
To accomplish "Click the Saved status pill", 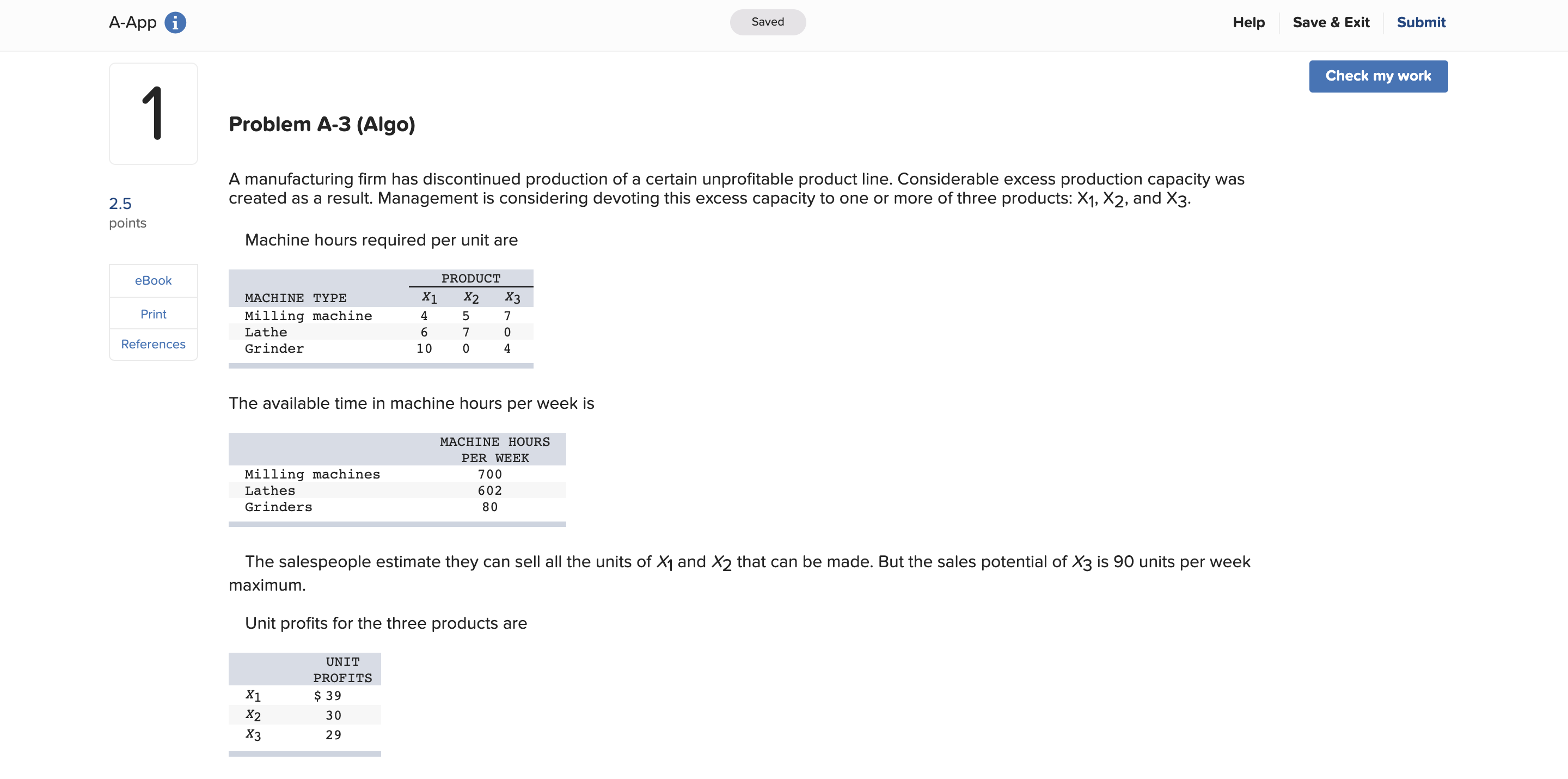I will point(768,22).
